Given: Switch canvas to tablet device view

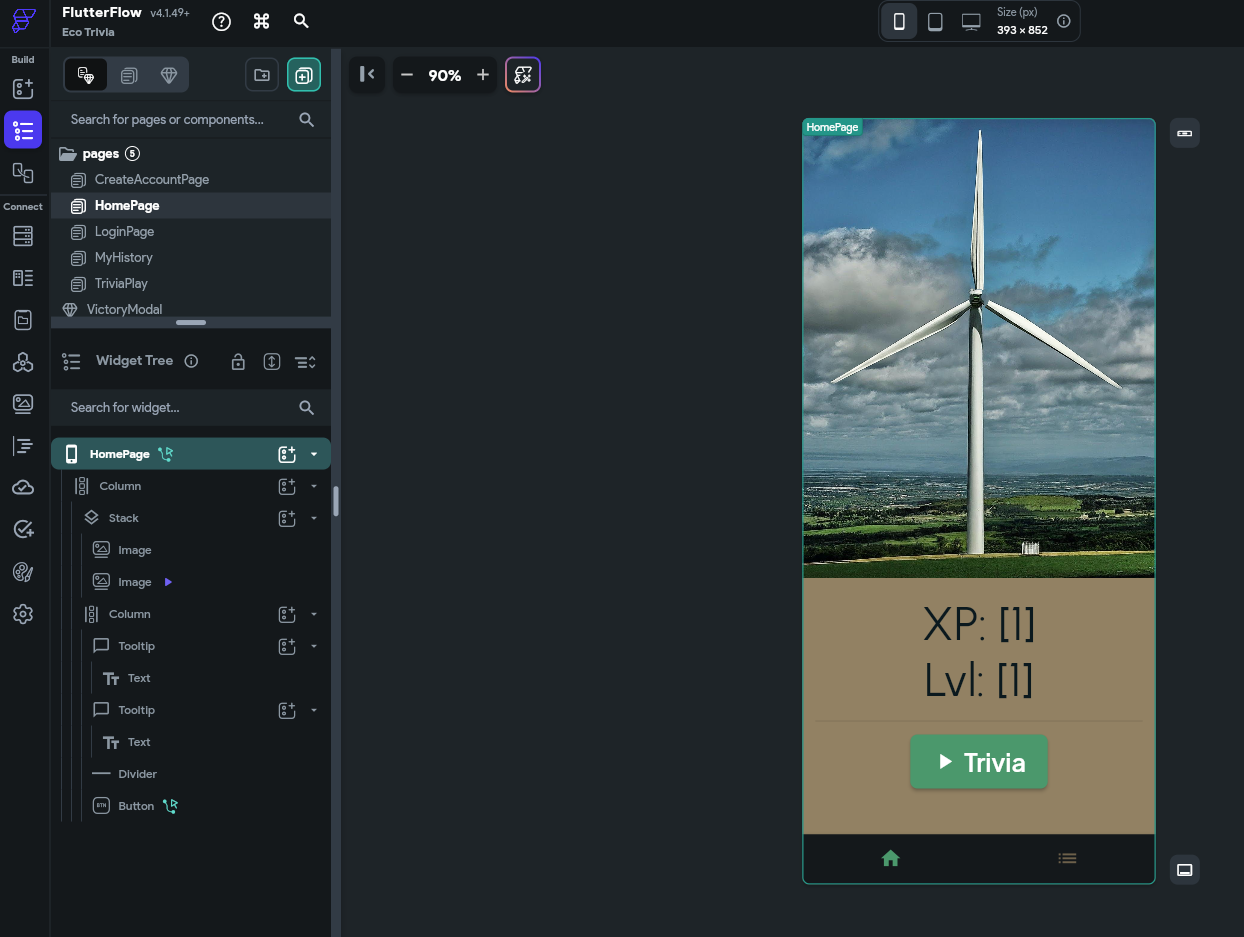Looking at the screenshot, I should click(935, 22).
